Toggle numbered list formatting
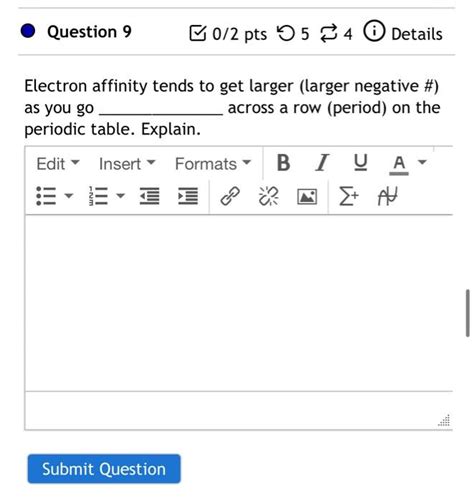Screen dimensions: 474x501 point(98,196)
